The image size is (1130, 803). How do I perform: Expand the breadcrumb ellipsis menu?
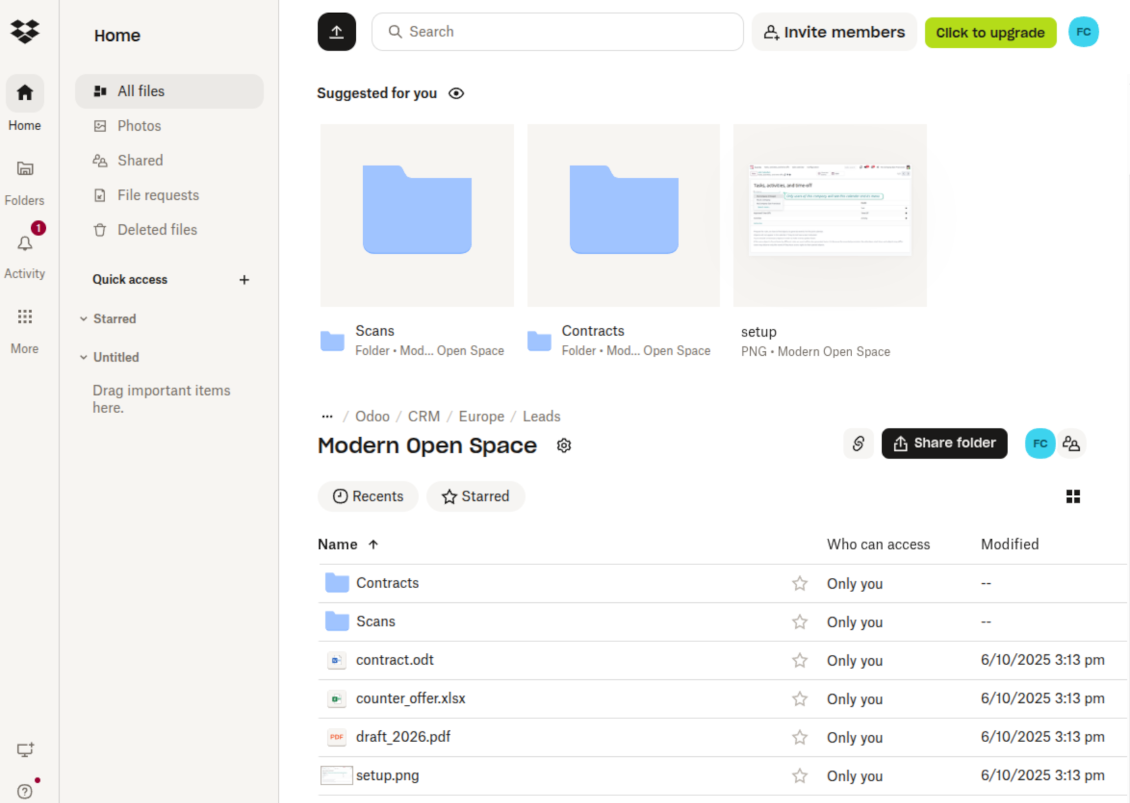coord(326,416)
